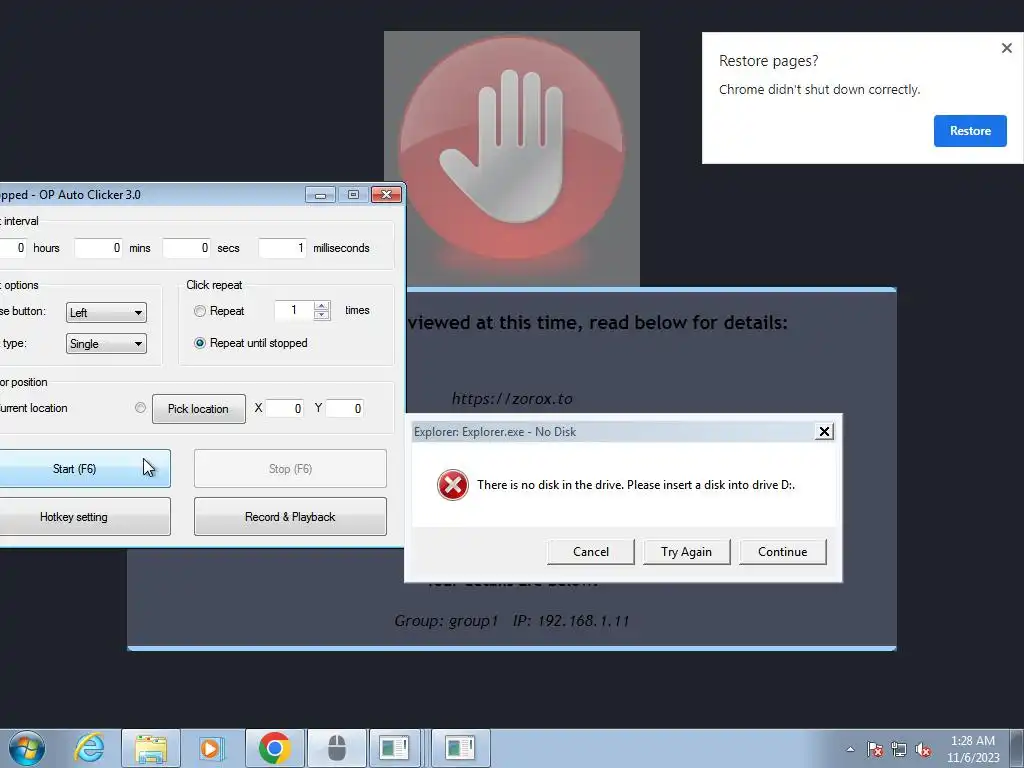This screenshot has width=1024, height=768.
Task: Open Windows Explorer folder taskbar icon
Action: tap(151, 748)
